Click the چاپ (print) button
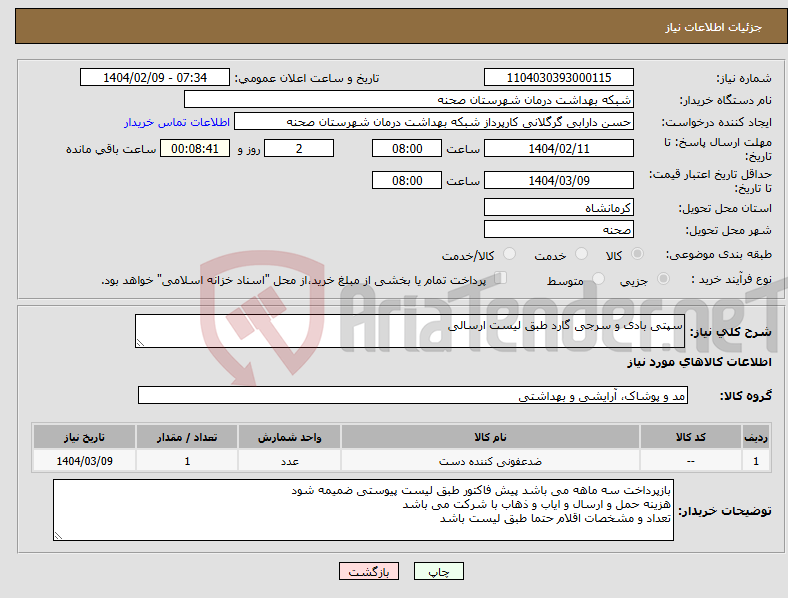 pos(438,571)
